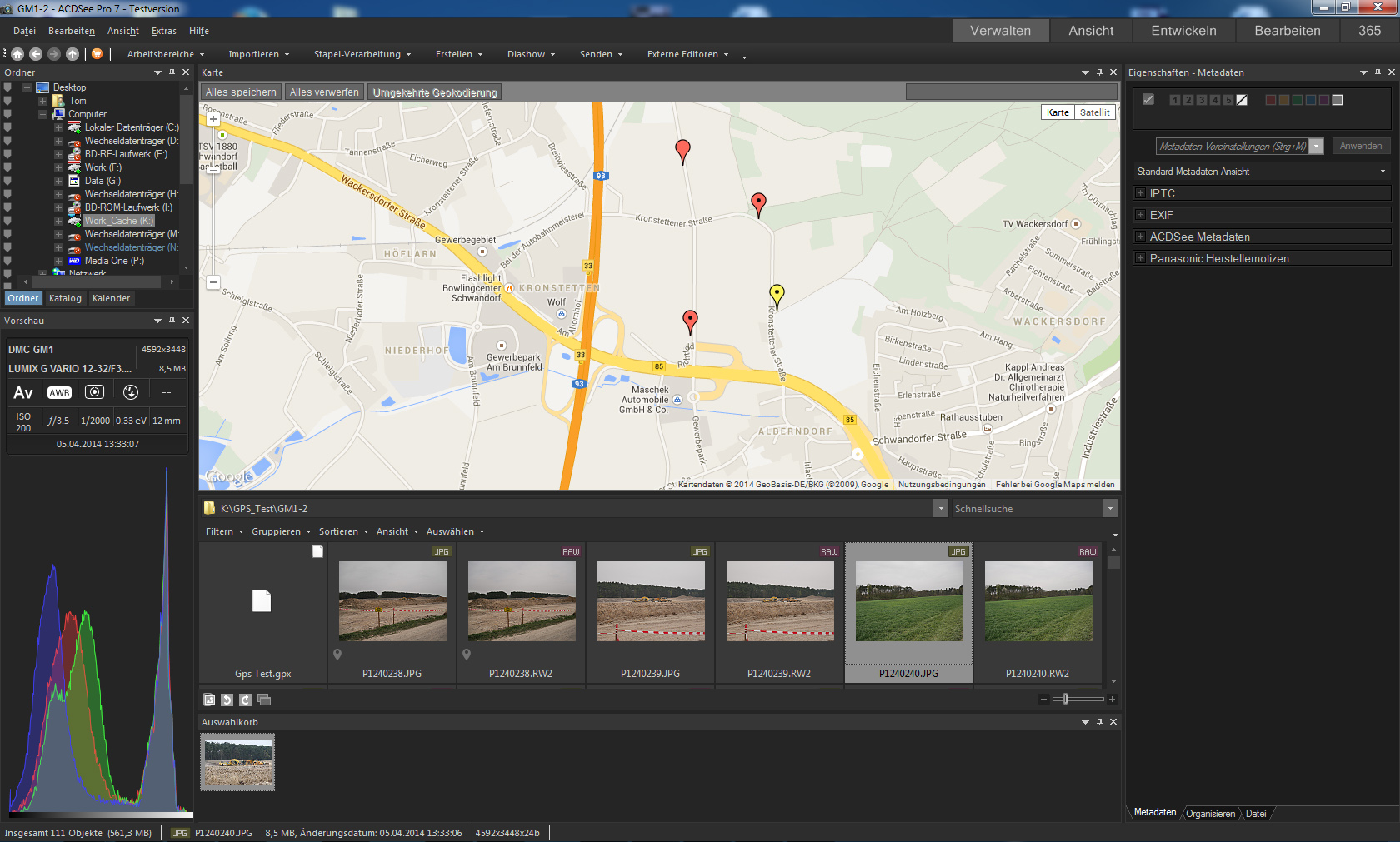Pin the Eigenschaften - Metadaten panel
The width and height of the screenshot is (1400, 842).
(x=1377, y=72)
